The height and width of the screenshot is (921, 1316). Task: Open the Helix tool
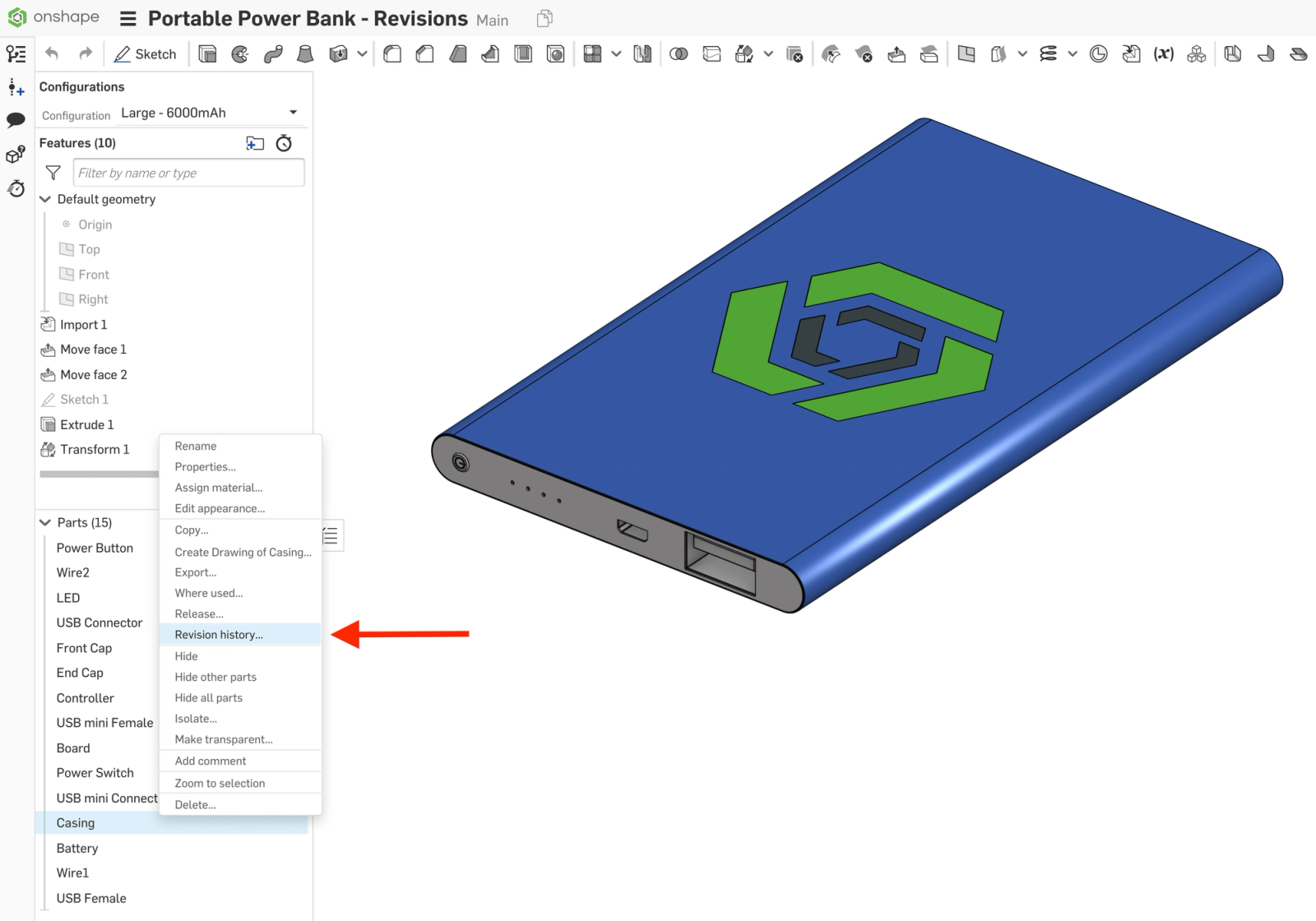[x=1048, y=54]
